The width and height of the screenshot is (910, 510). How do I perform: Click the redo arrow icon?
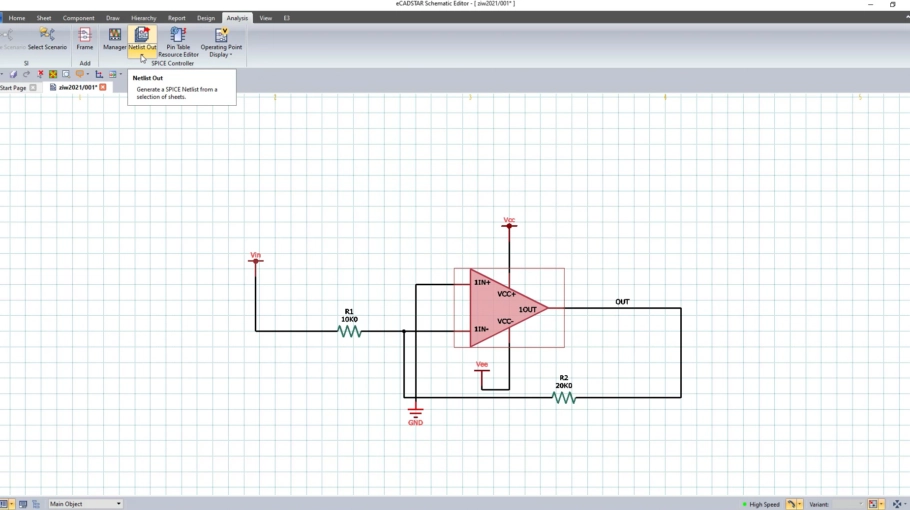pyautogui.click(x=26, y=74)
